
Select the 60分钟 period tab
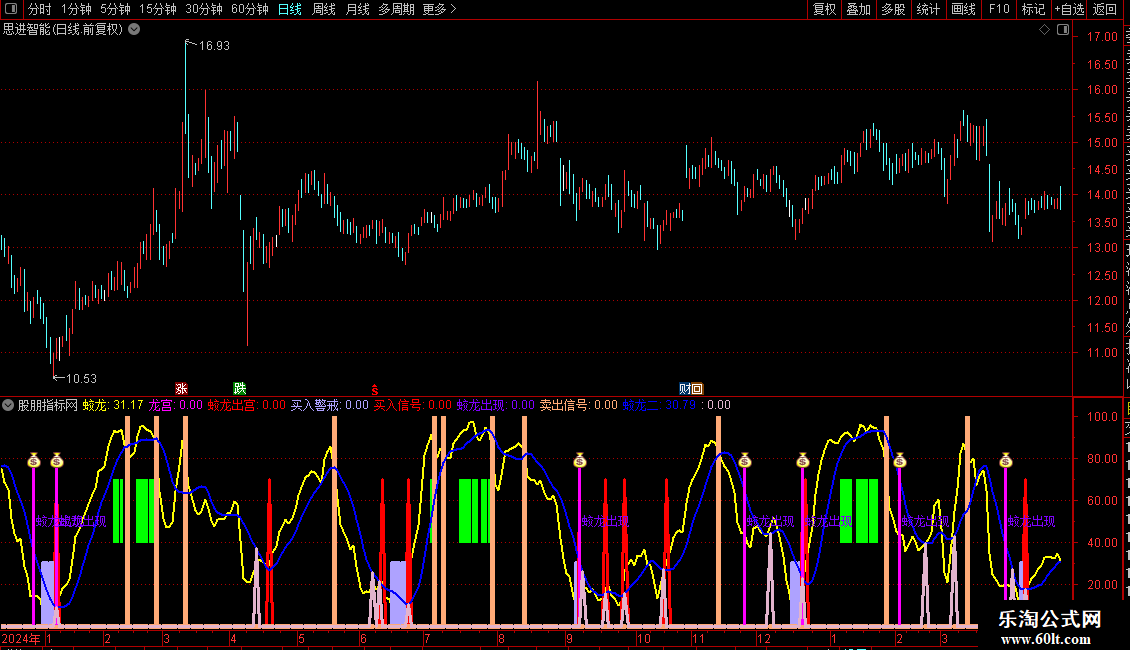(250, 9)
